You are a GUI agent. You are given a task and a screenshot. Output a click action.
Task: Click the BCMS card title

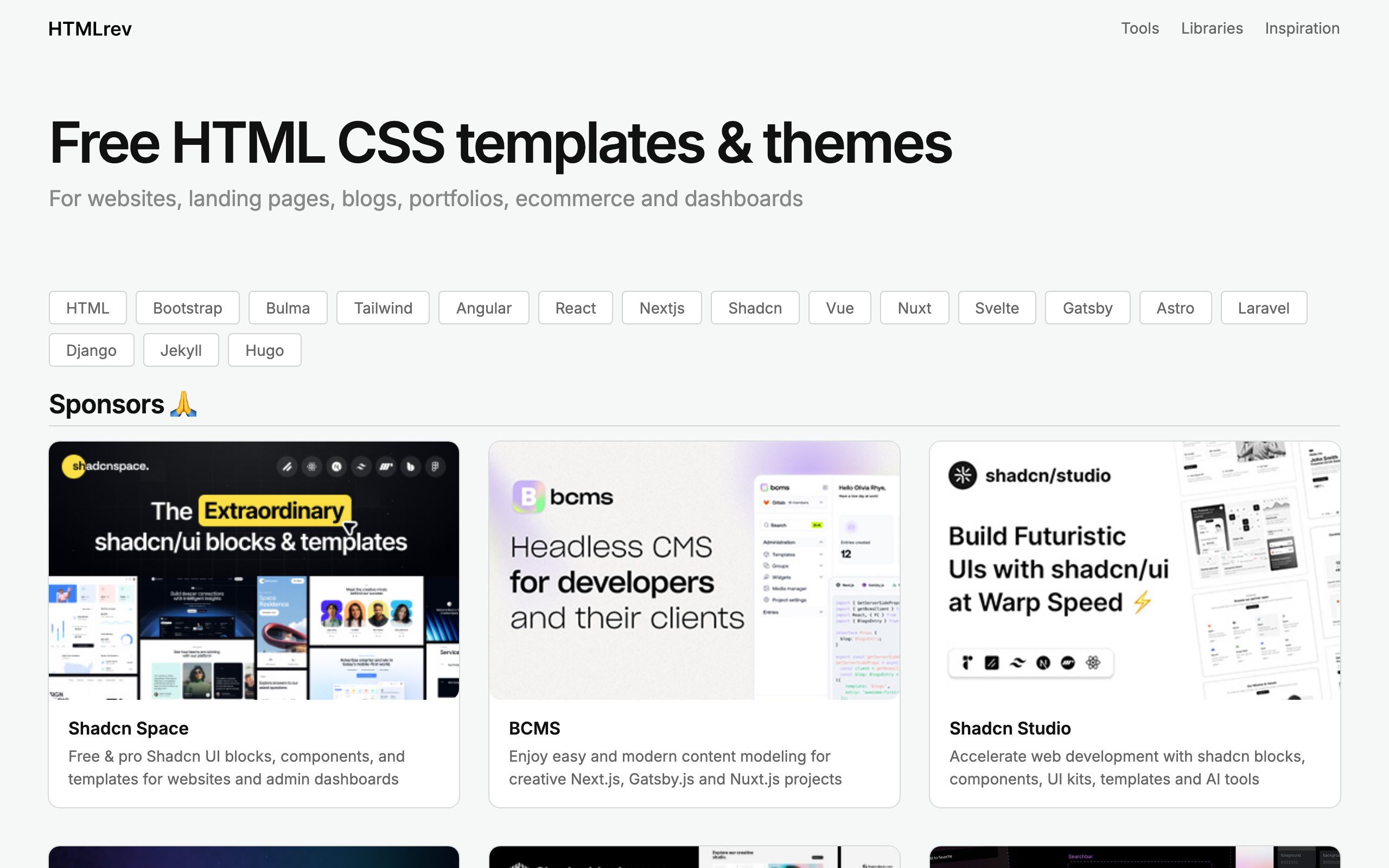point(534,728)
